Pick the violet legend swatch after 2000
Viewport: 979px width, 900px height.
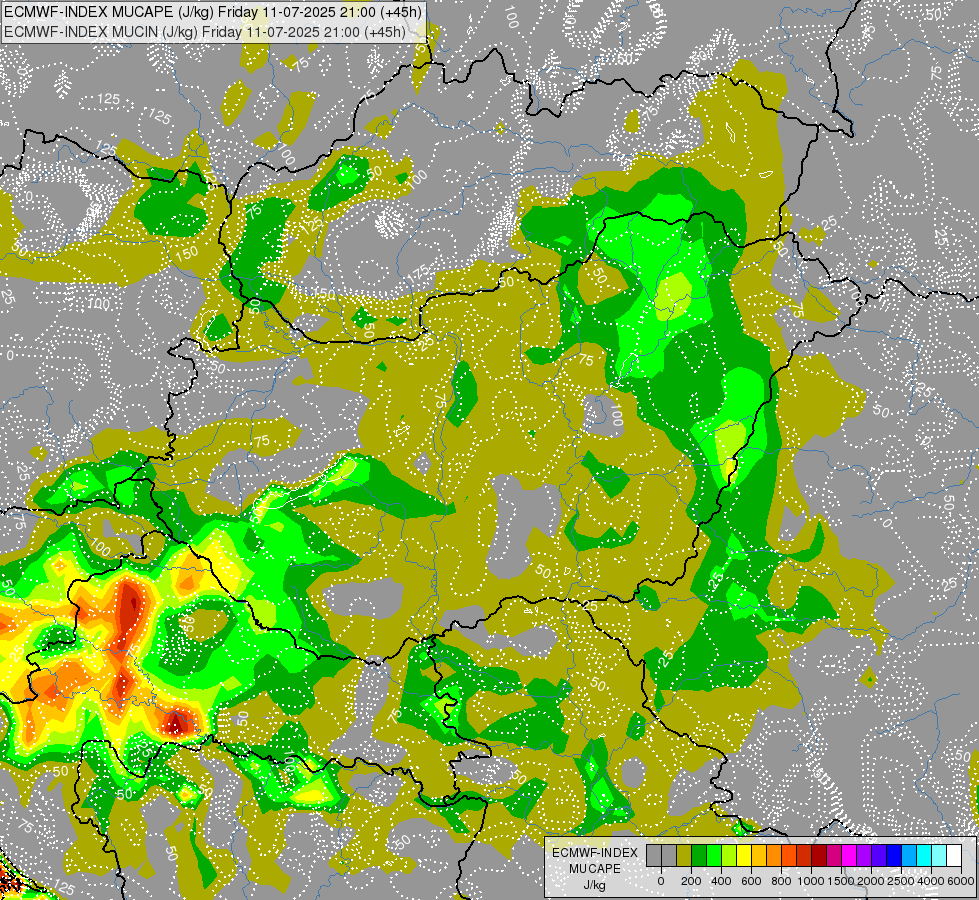[x=880, y=856]
